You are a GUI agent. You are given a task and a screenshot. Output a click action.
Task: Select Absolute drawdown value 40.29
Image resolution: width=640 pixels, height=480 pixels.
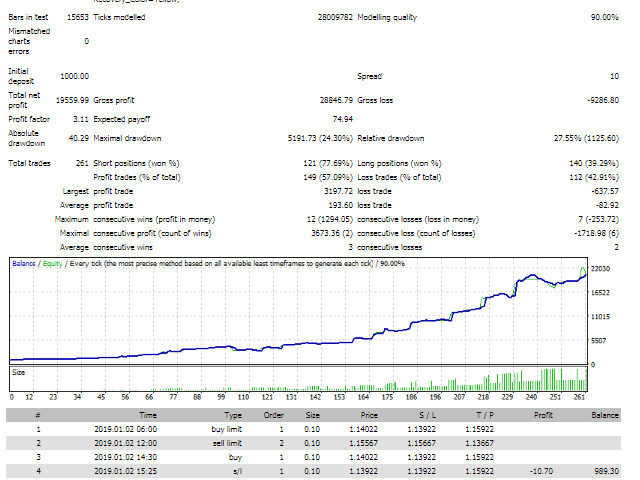[x=79, y=138]
